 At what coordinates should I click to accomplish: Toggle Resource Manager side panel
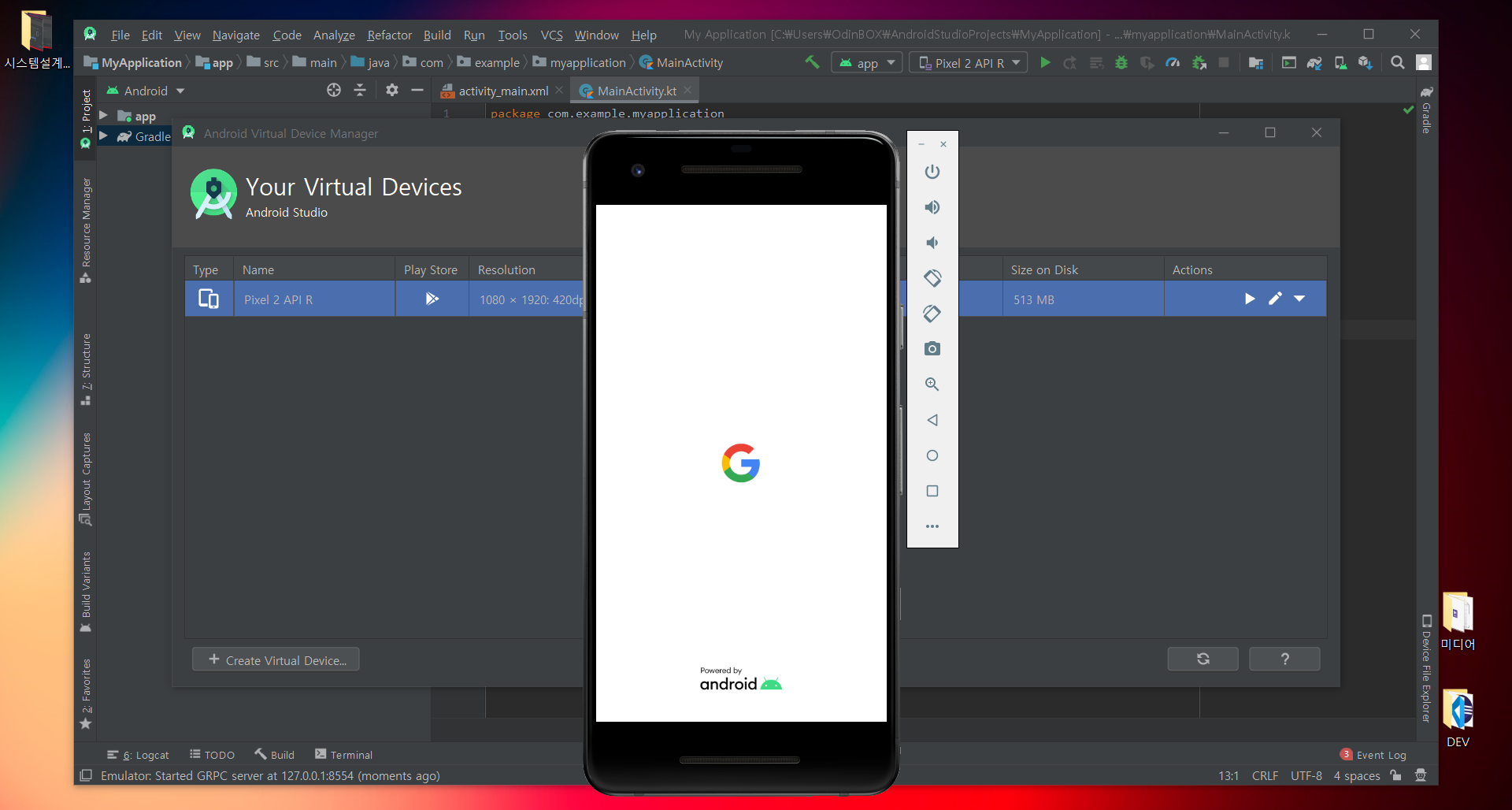click(x=86, y=230)
